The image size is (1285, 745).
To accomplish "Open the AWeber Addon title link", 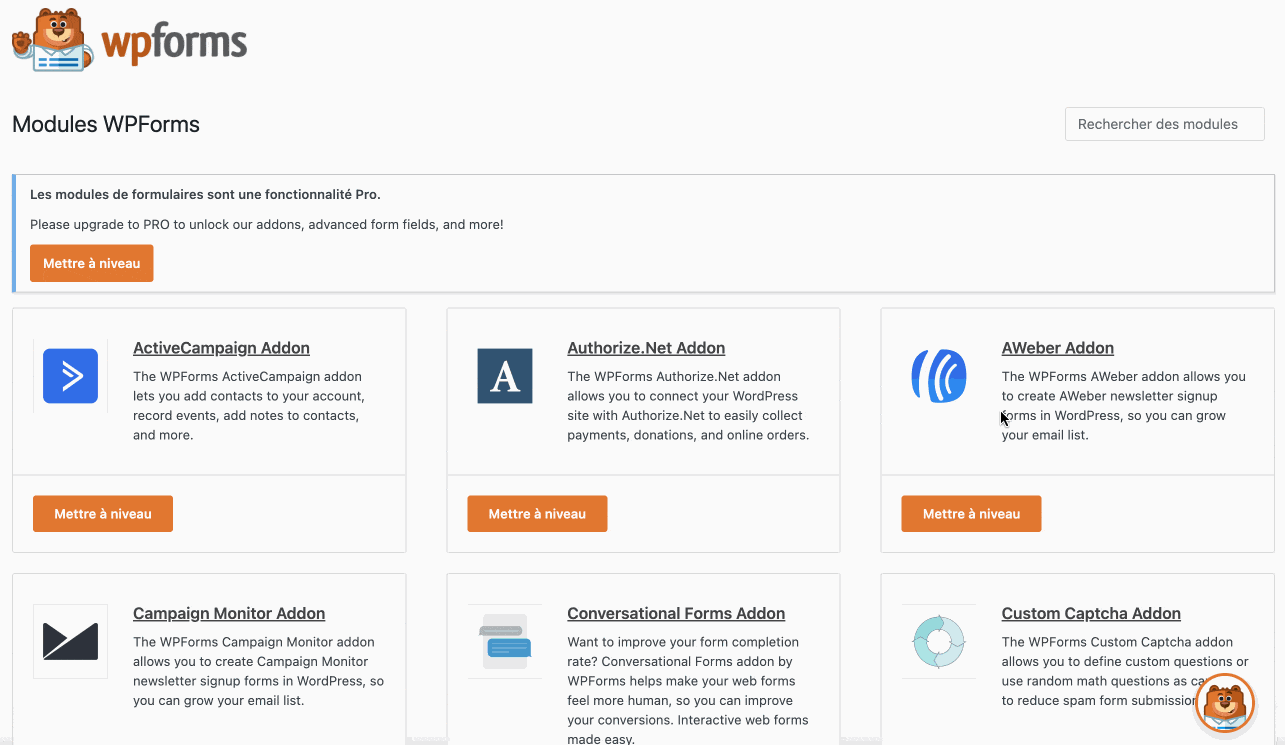I will click(1058, 348).
